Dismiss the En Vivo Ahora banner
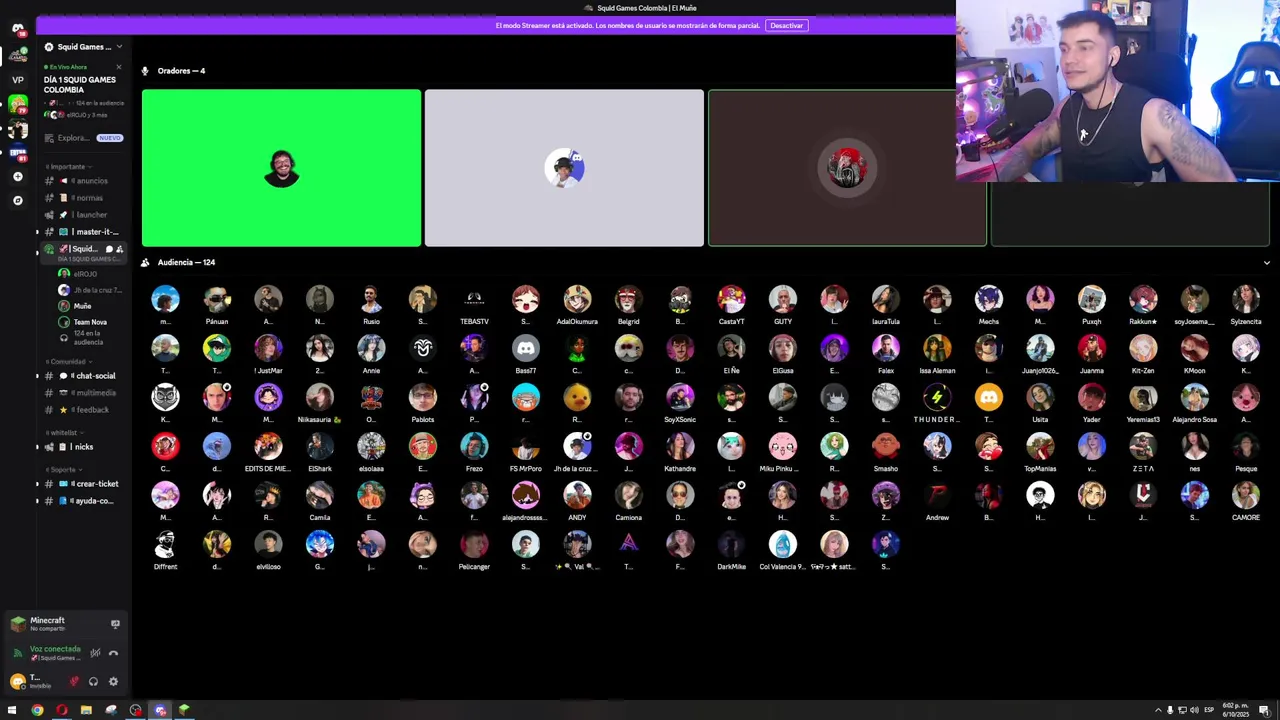Image resolution: width=1280 pixels, height=720 pixels. tap(118, 67)
